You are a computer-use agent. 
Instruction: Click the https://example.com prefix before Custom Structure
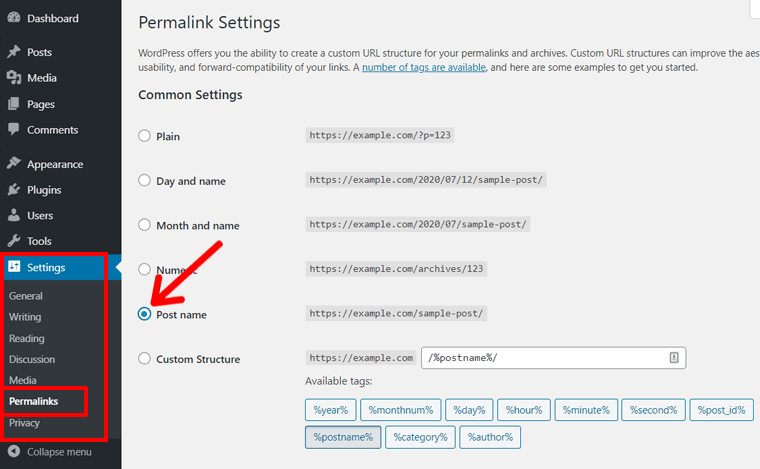click(x=361, y=358)
